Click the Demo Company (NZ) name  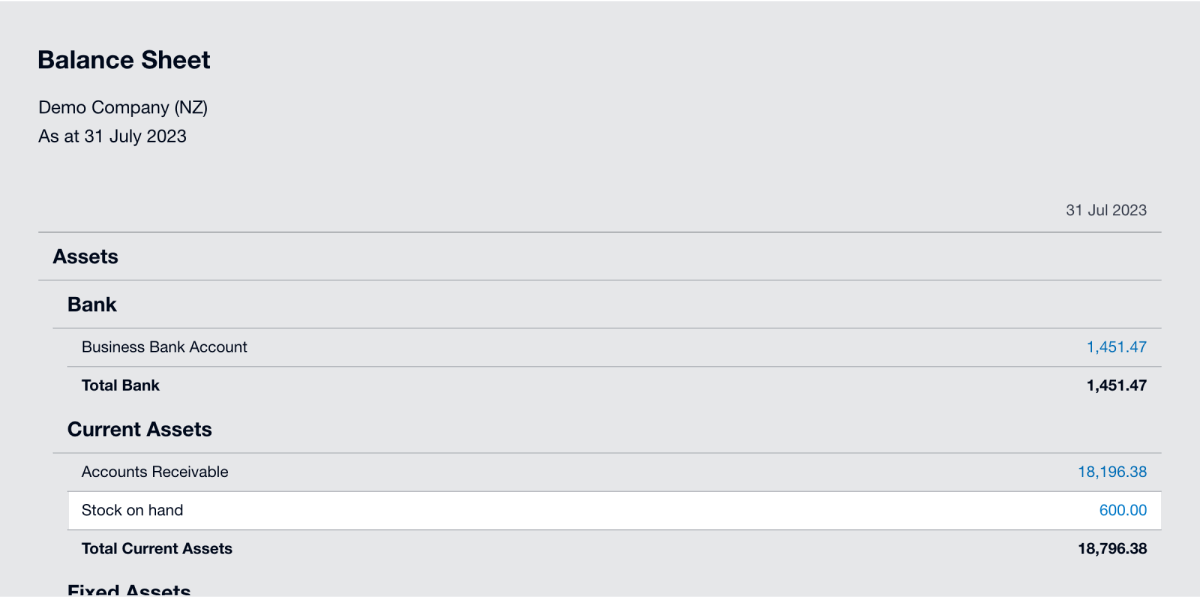(123, 107)
